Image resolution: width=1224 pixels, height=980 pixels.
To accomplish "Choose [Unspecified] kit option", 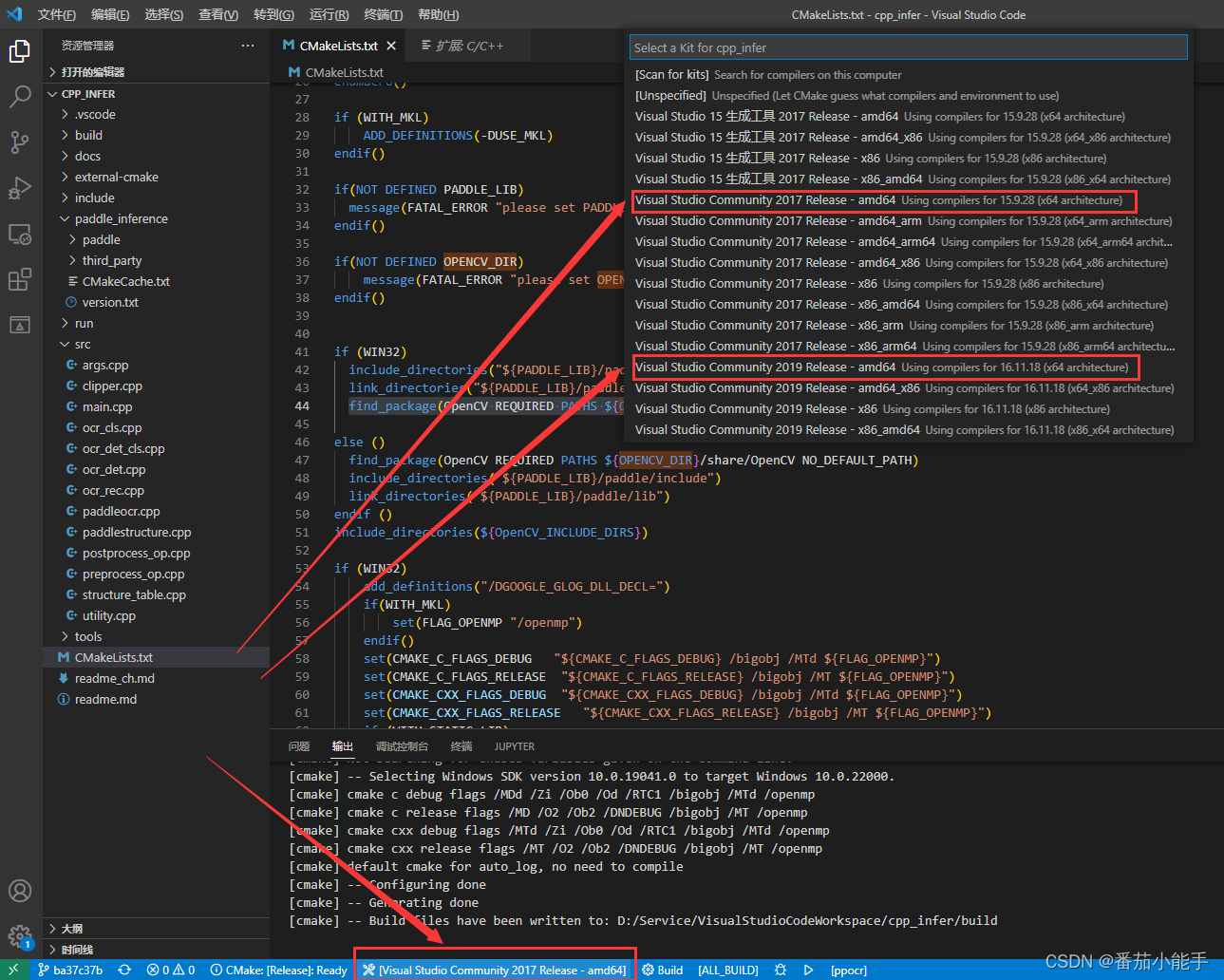I will (911, 96).
